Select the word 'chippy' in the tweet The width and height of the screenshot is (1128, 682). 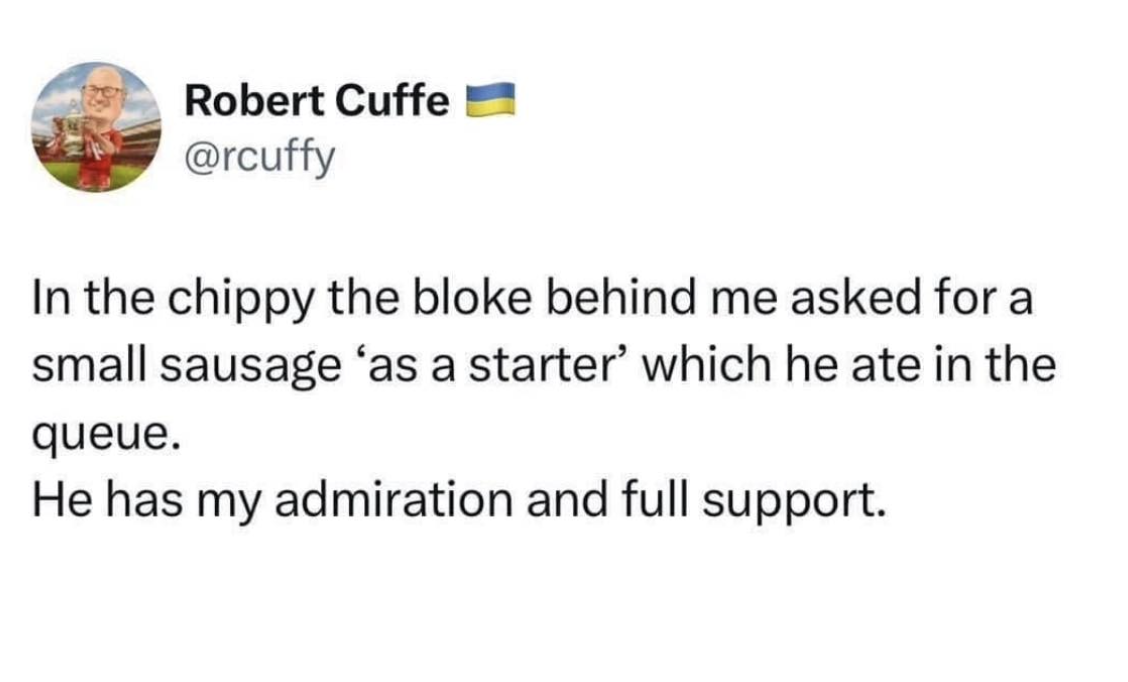242,300
